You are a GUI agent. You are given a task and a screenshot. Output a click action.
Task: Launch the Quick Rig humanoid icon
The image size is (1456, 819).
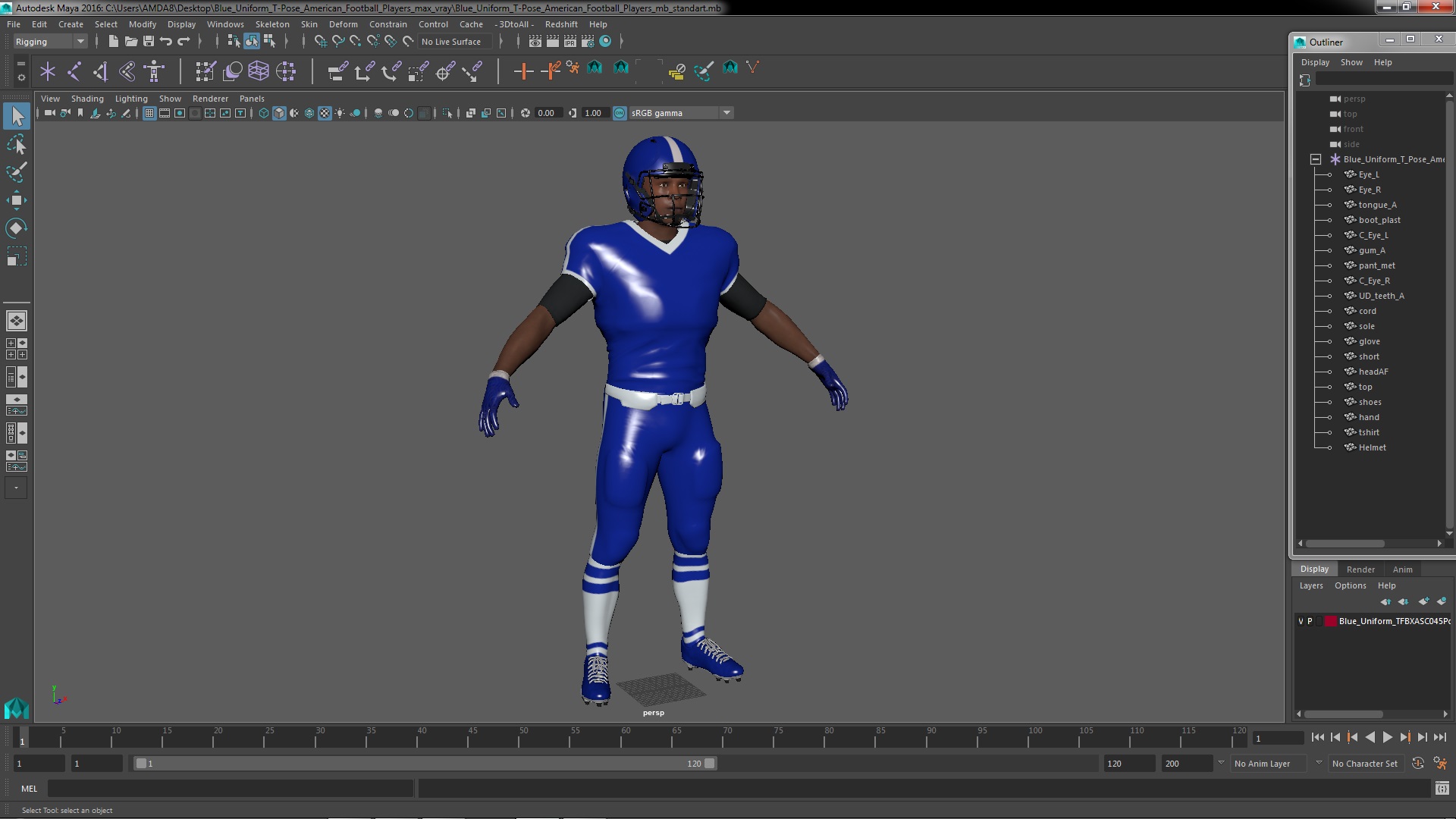pyautogui.click(x=154, y=71)
